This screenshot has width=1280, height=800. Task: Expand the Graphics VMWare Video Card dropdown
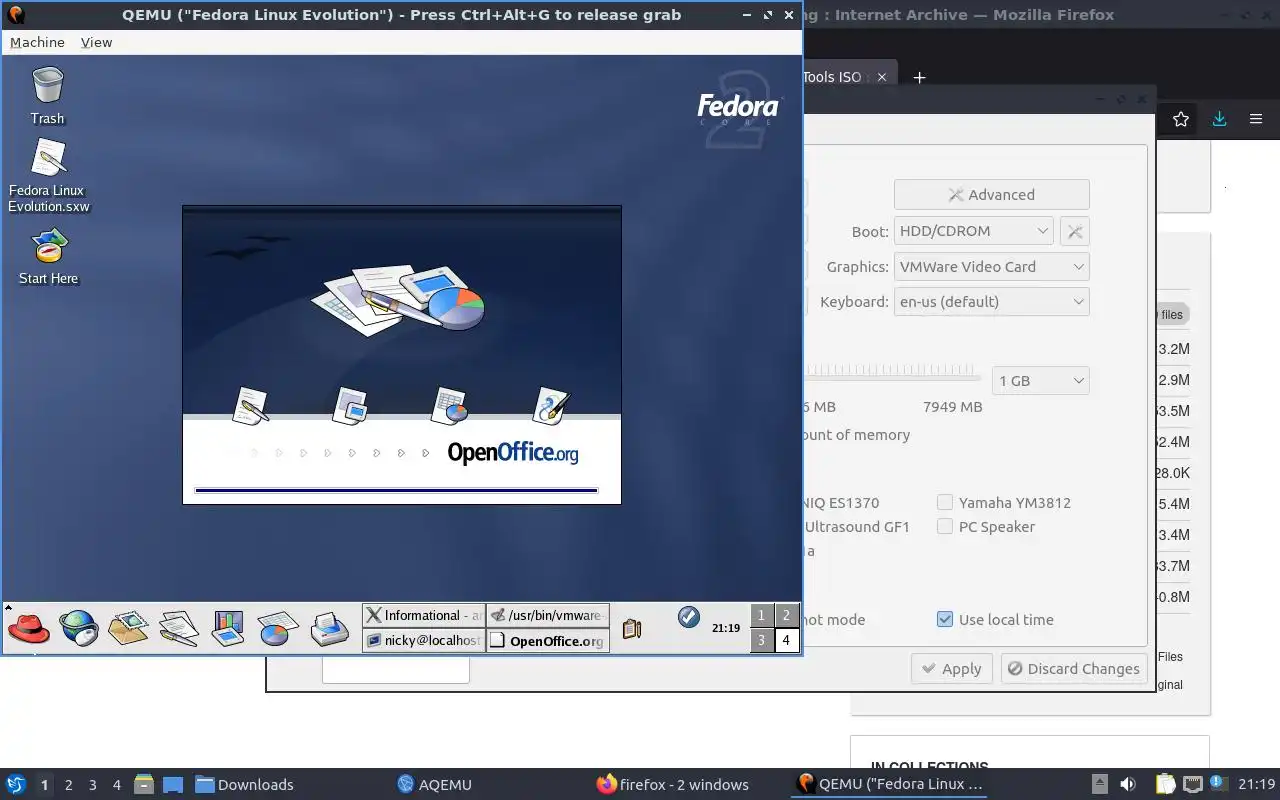[x=991, y=267]
